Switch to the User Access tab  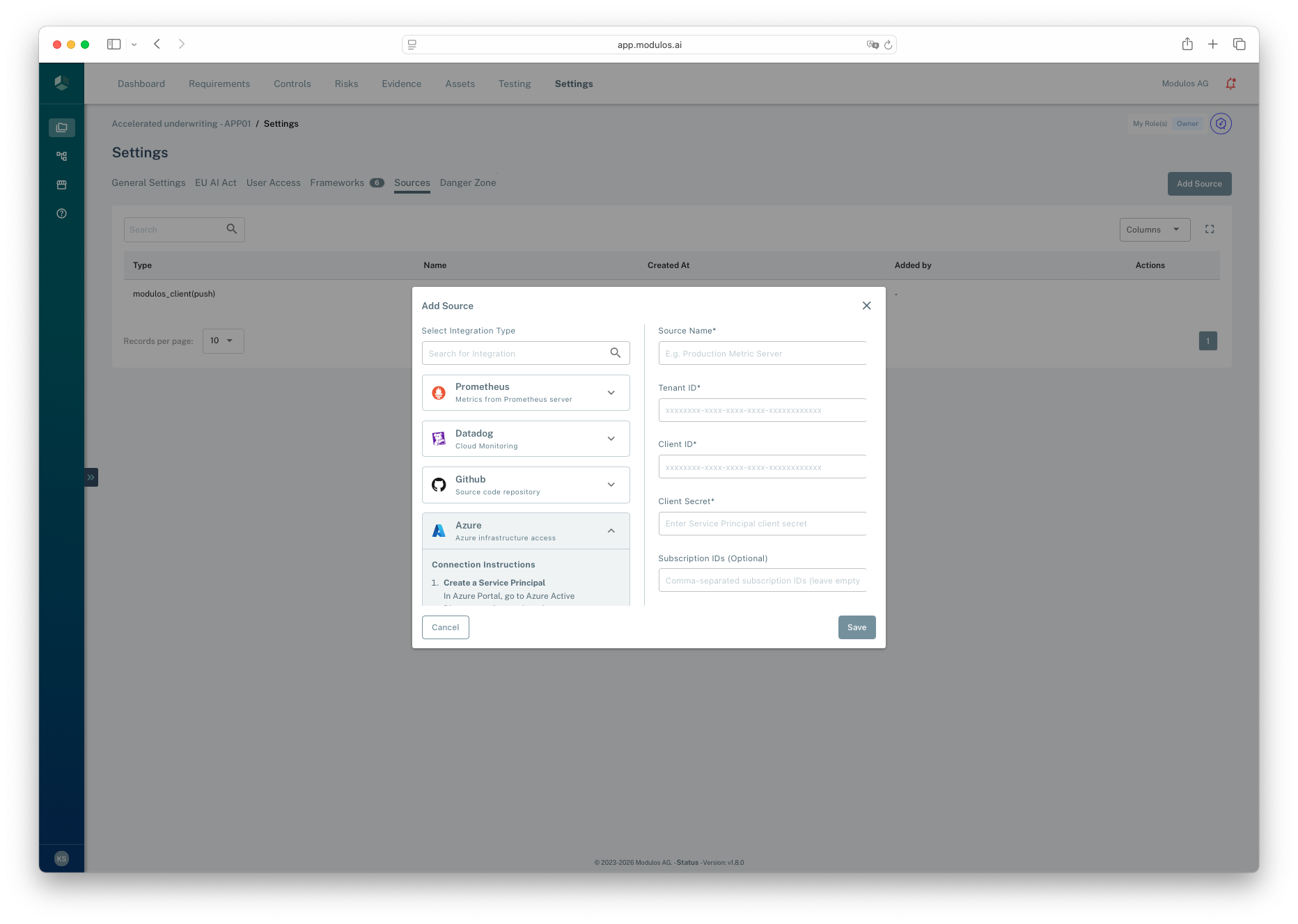(273, 182)
